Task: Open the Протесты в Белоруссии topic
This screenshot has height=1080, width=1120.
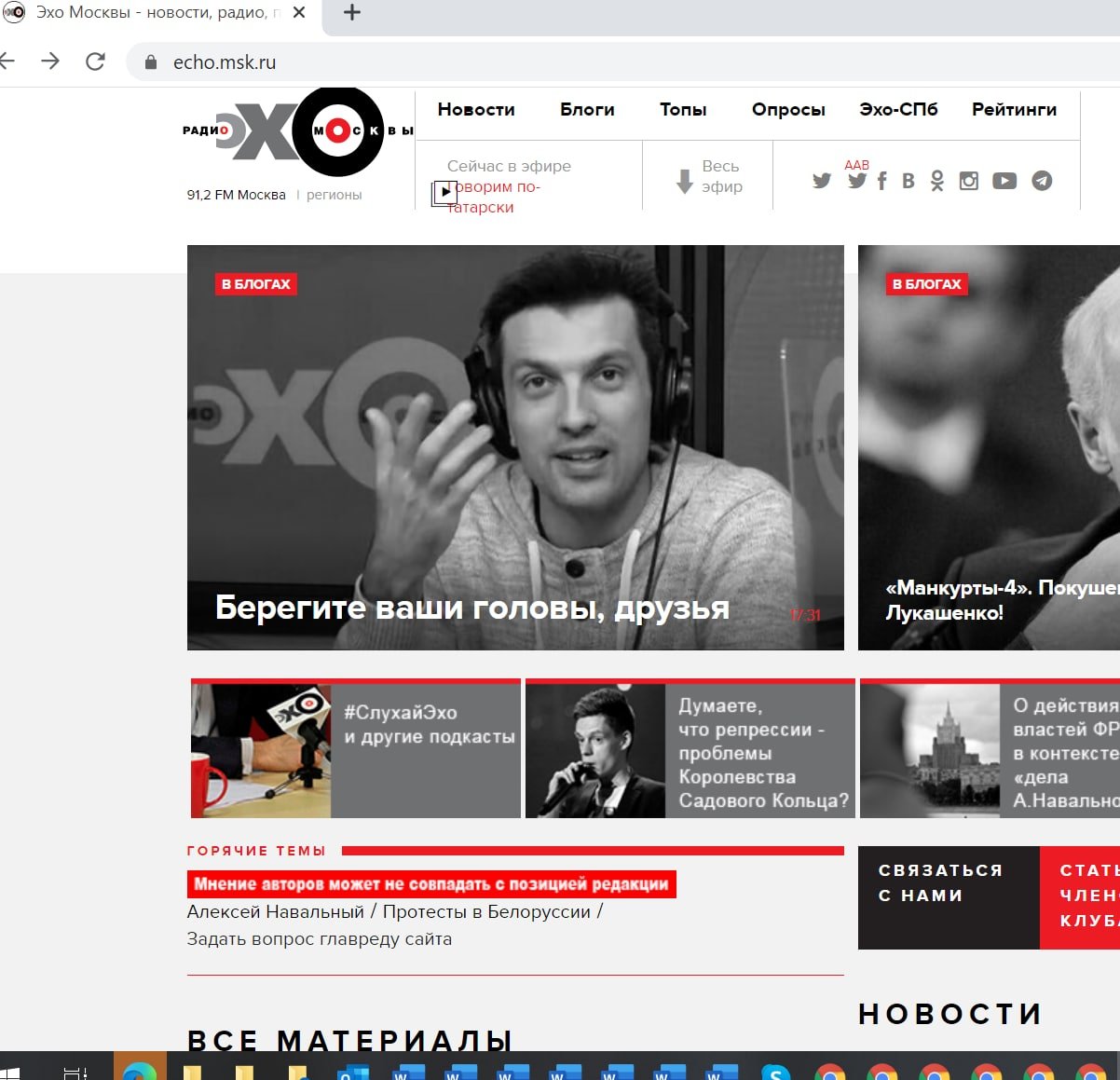Action: tap(486, 911)
